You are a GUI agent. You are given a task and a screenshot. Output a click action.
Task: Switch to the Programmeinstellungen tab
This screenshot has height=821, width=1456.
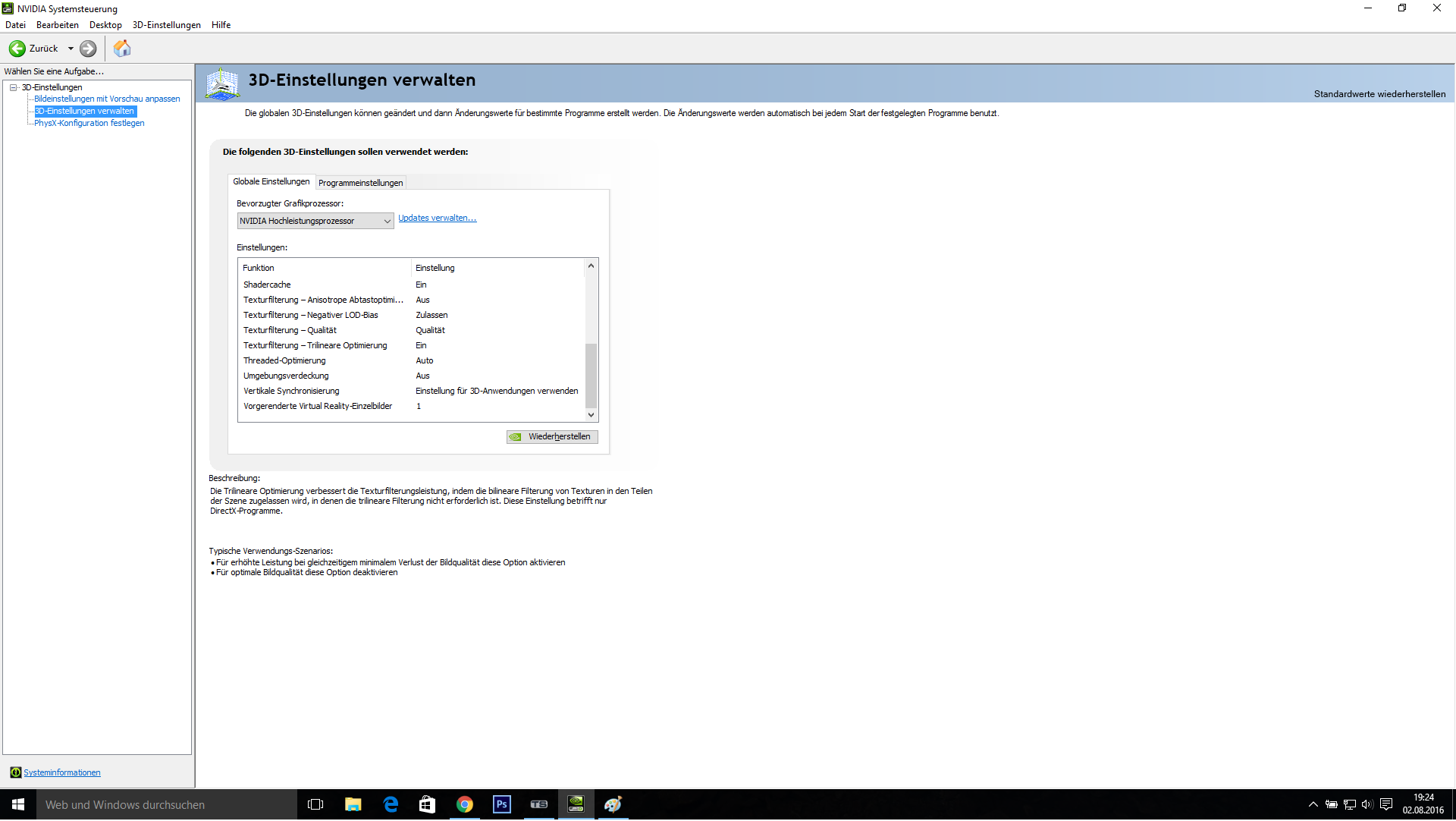point(360,183)
